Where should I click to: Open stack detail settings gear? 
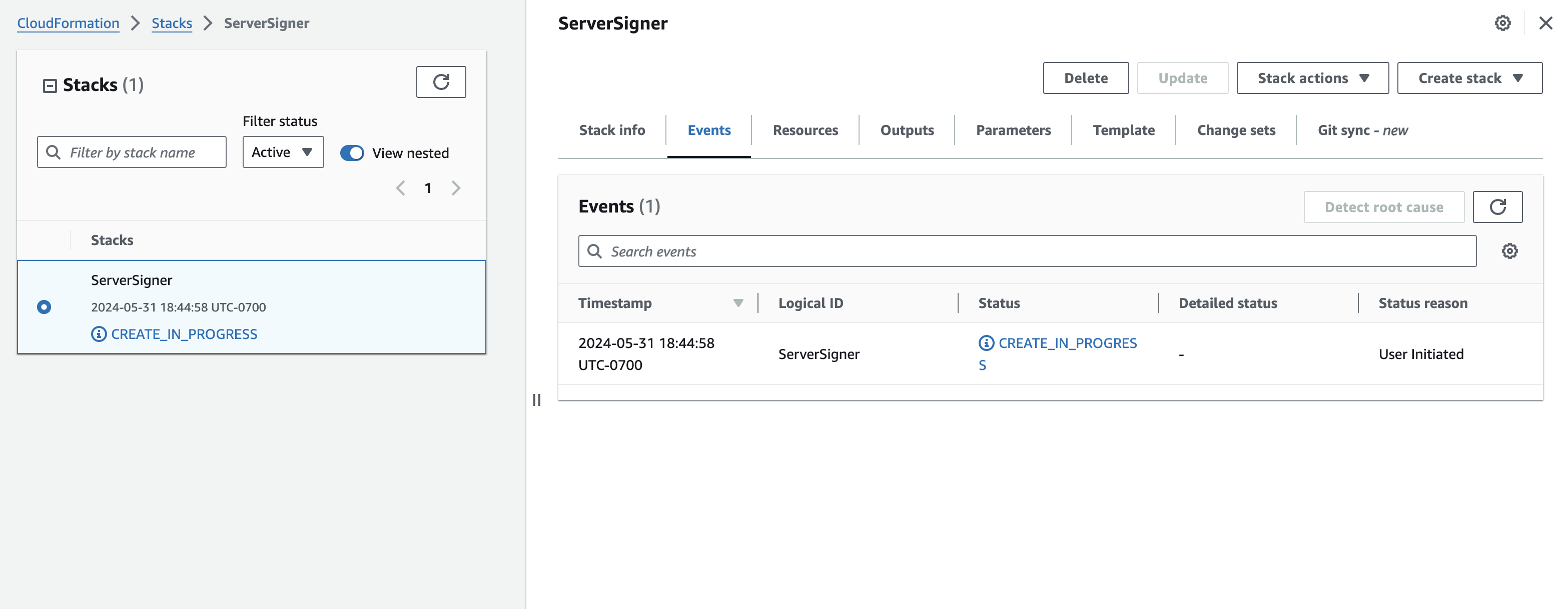pyautogui.click(x=1502, y=23)
